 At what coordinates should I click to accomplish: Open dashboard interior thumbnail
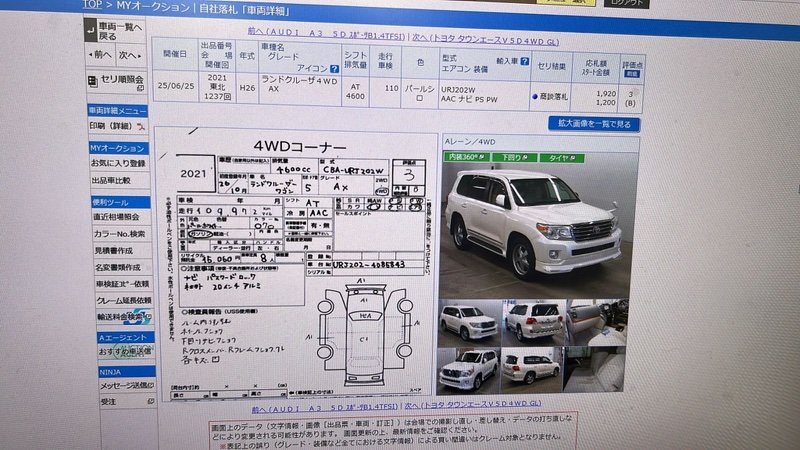click(597, 322)
